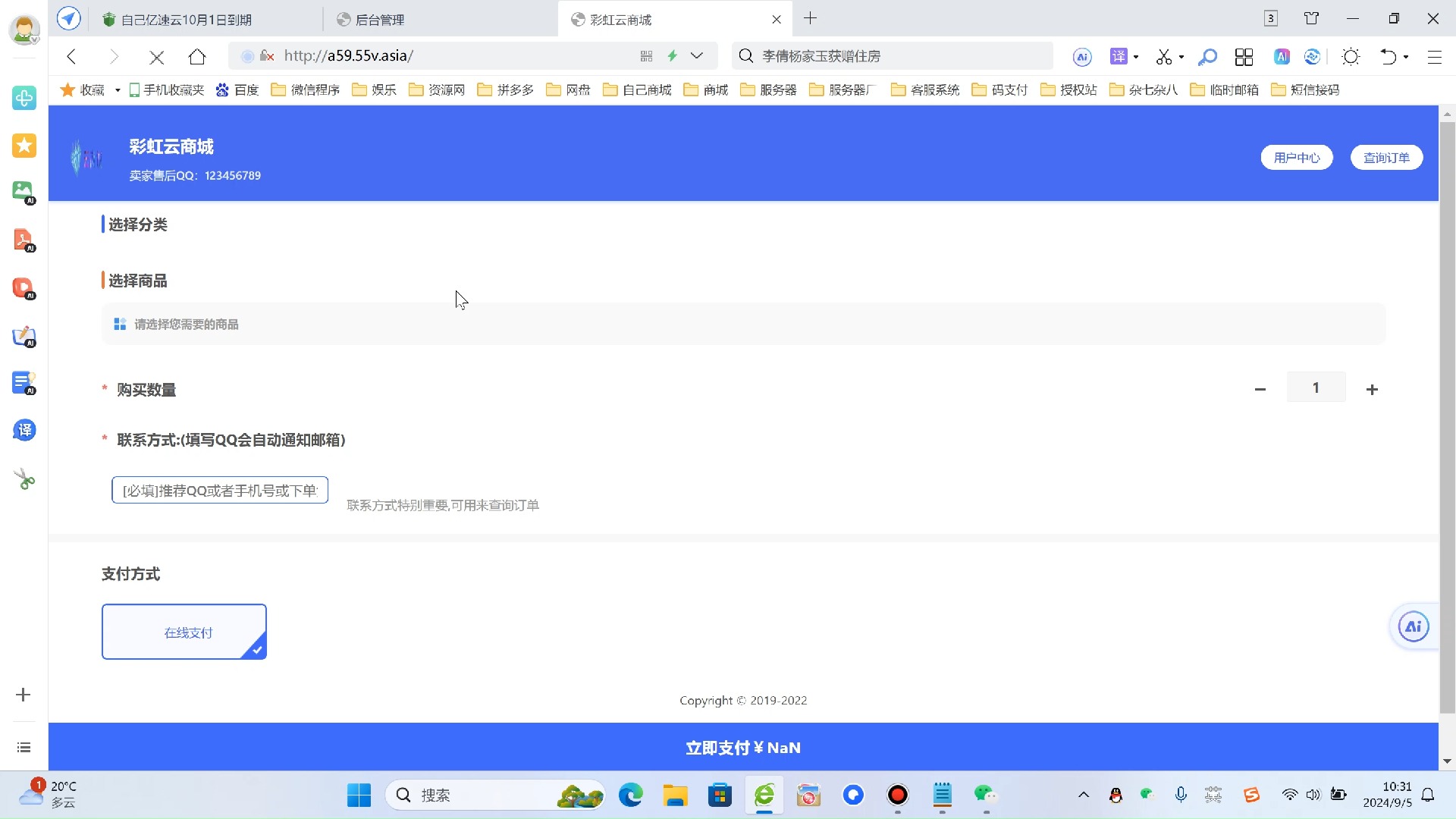Click the home page icon in toolbar
This screenshot has height=819, width=1456.
pos(197,56)
